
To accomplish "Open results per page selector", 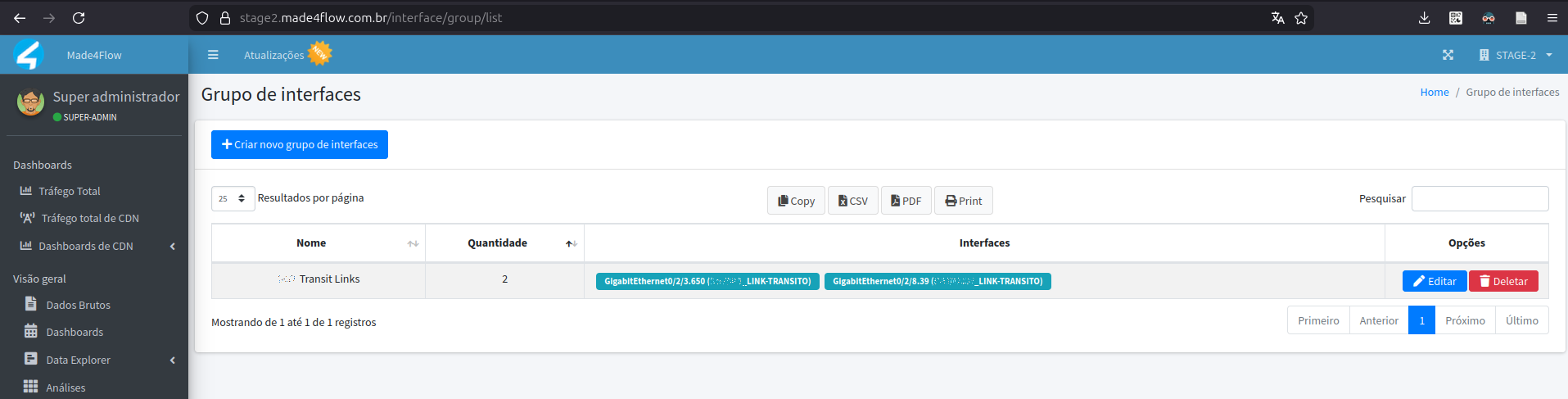I will 233,198.
